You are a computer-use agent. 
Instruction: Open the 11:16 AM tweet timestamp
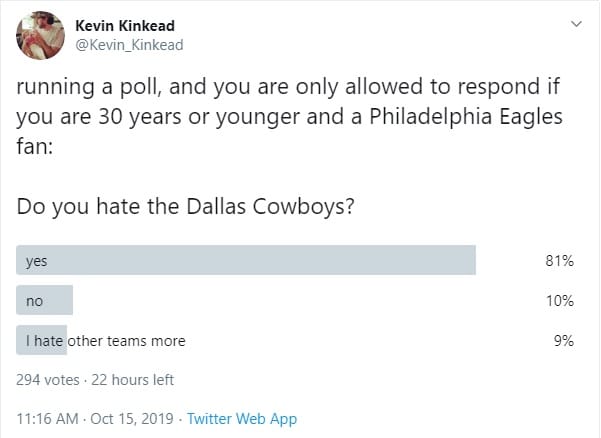[x=48, y=419]
